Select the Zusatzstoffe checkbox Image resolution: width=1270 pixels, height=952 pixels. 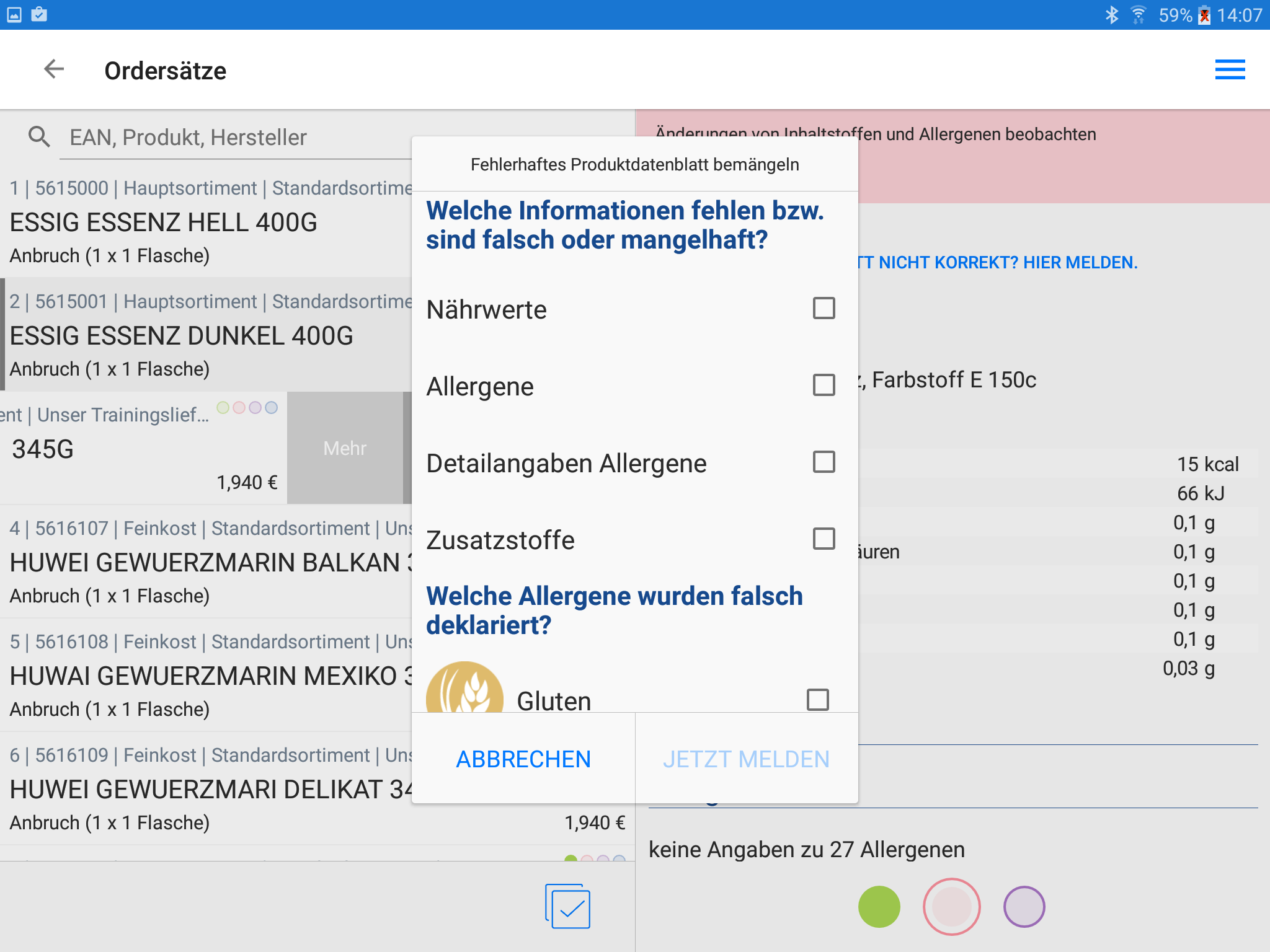pyautogui.click(x=824, y=539)
